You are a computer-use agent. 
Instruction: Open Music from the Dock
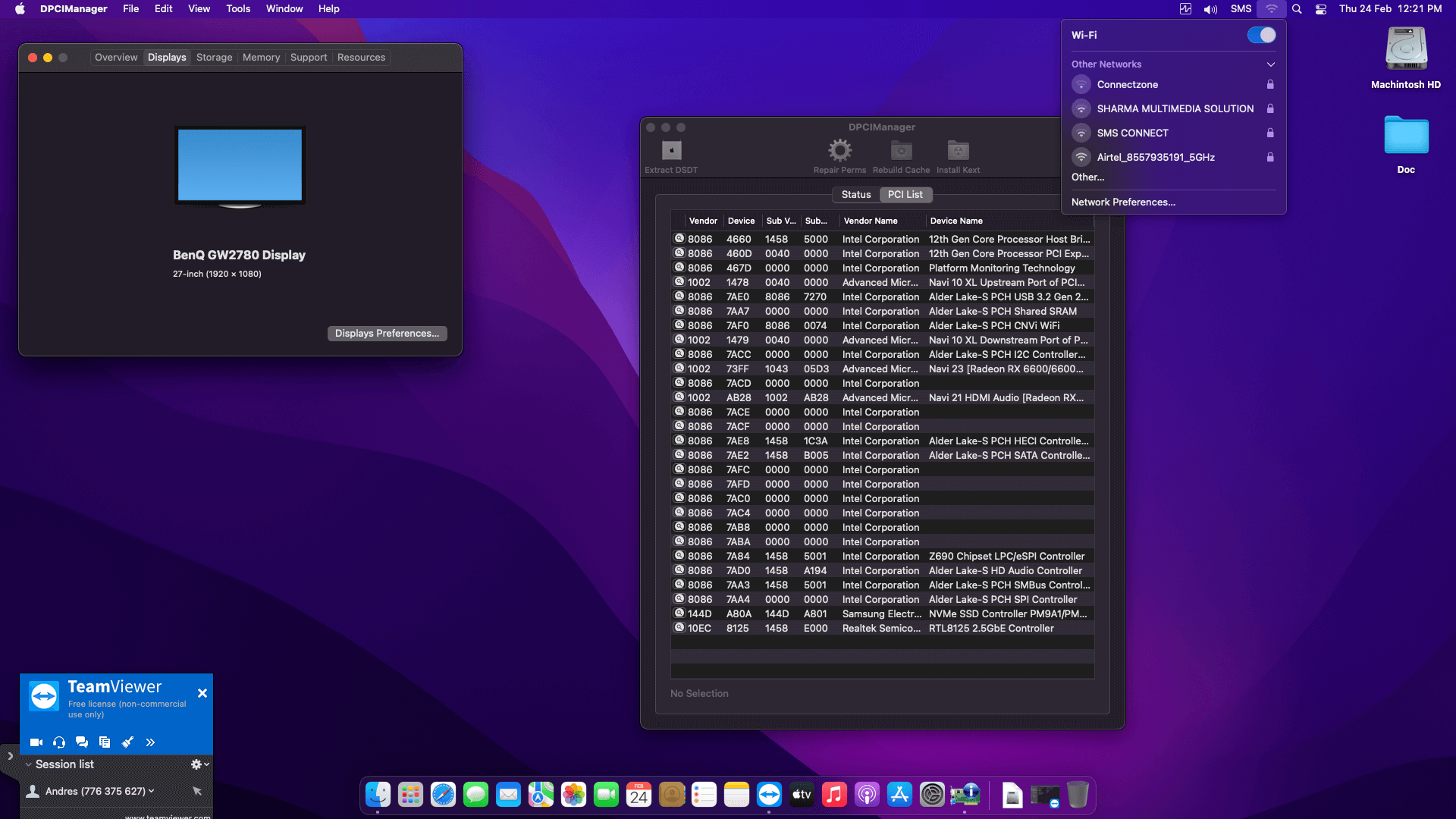tap(834, 795)
